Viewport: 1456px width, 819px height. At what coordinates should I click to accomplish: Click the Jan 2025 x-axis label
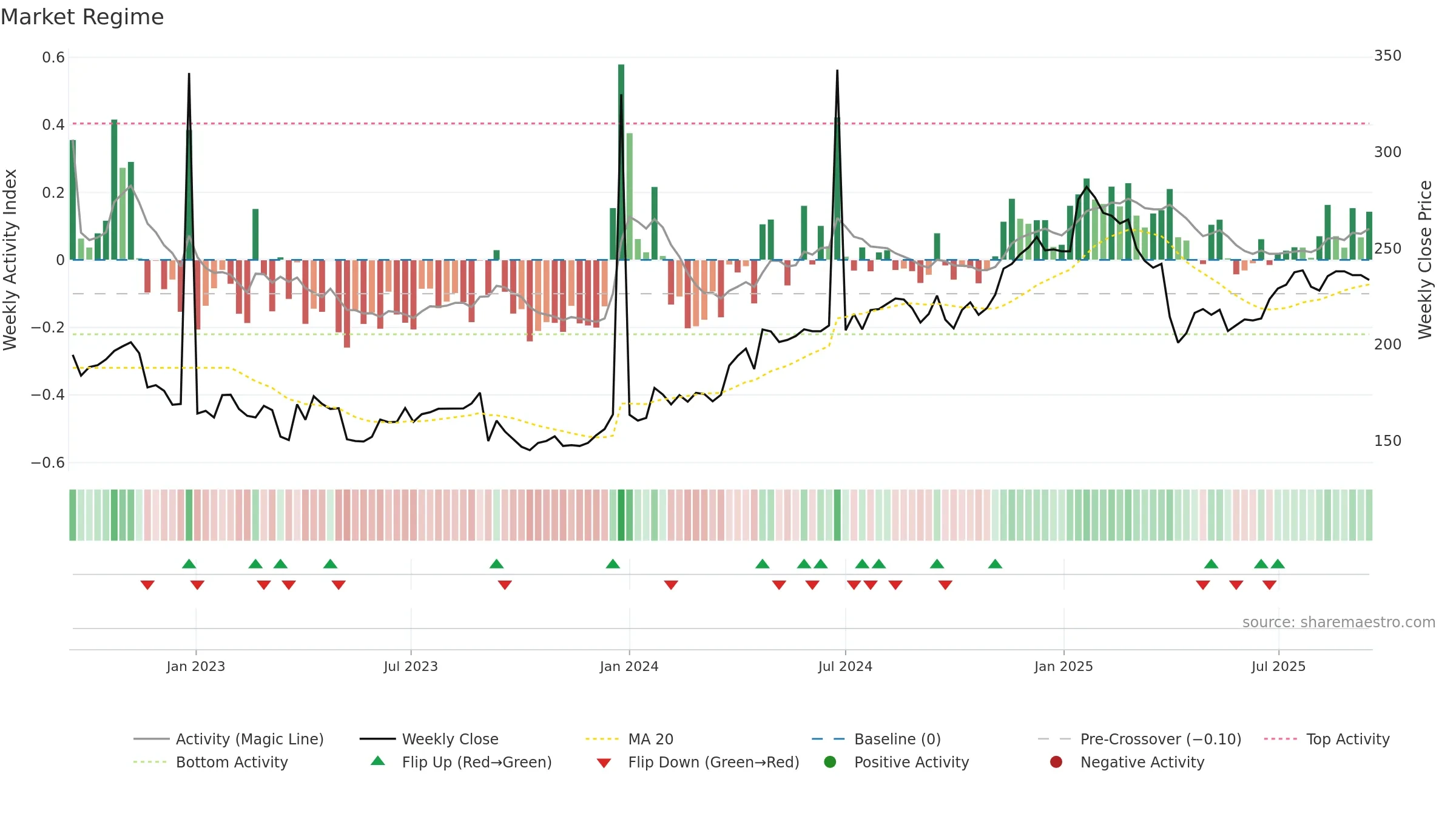(1063, 666)
